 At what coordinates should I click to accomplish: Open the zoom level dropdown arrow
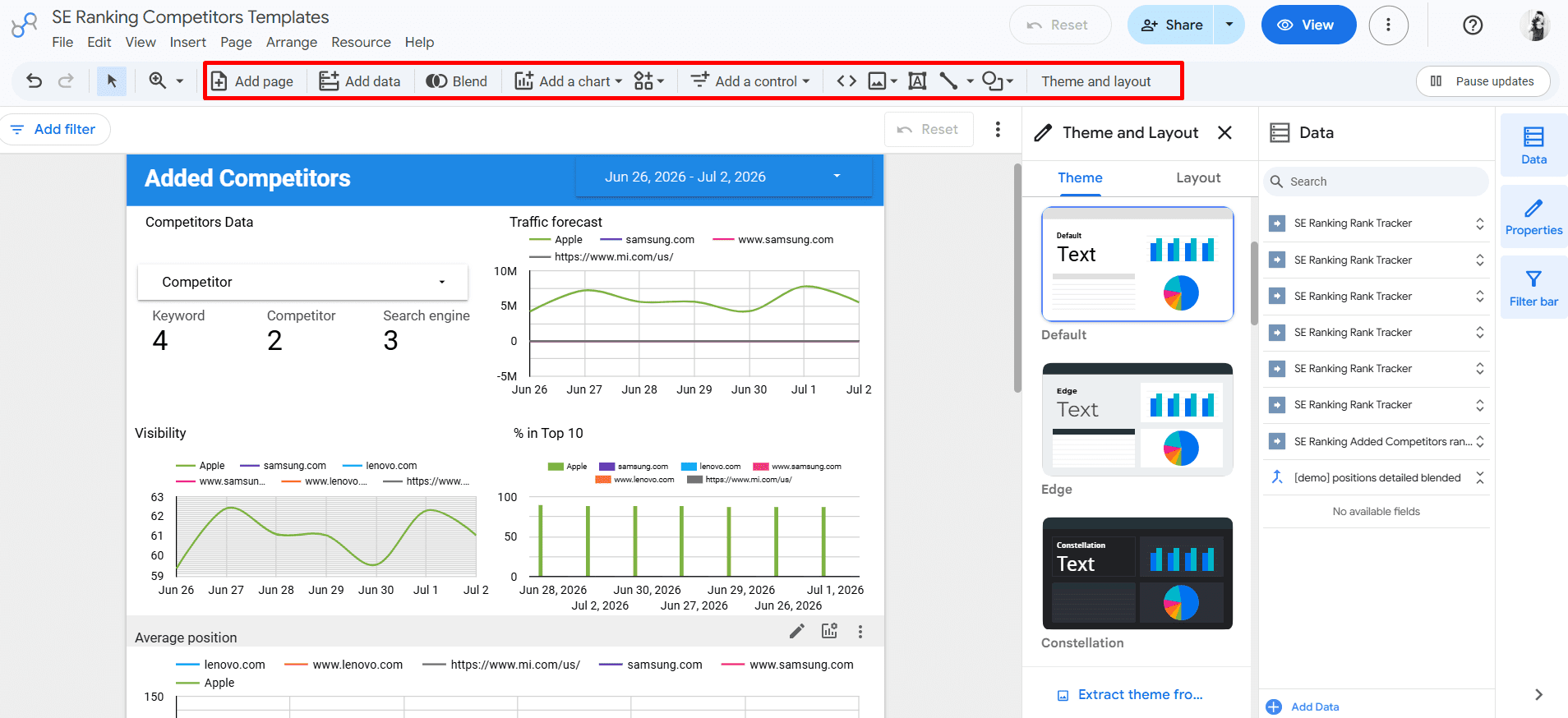[180, 81]
